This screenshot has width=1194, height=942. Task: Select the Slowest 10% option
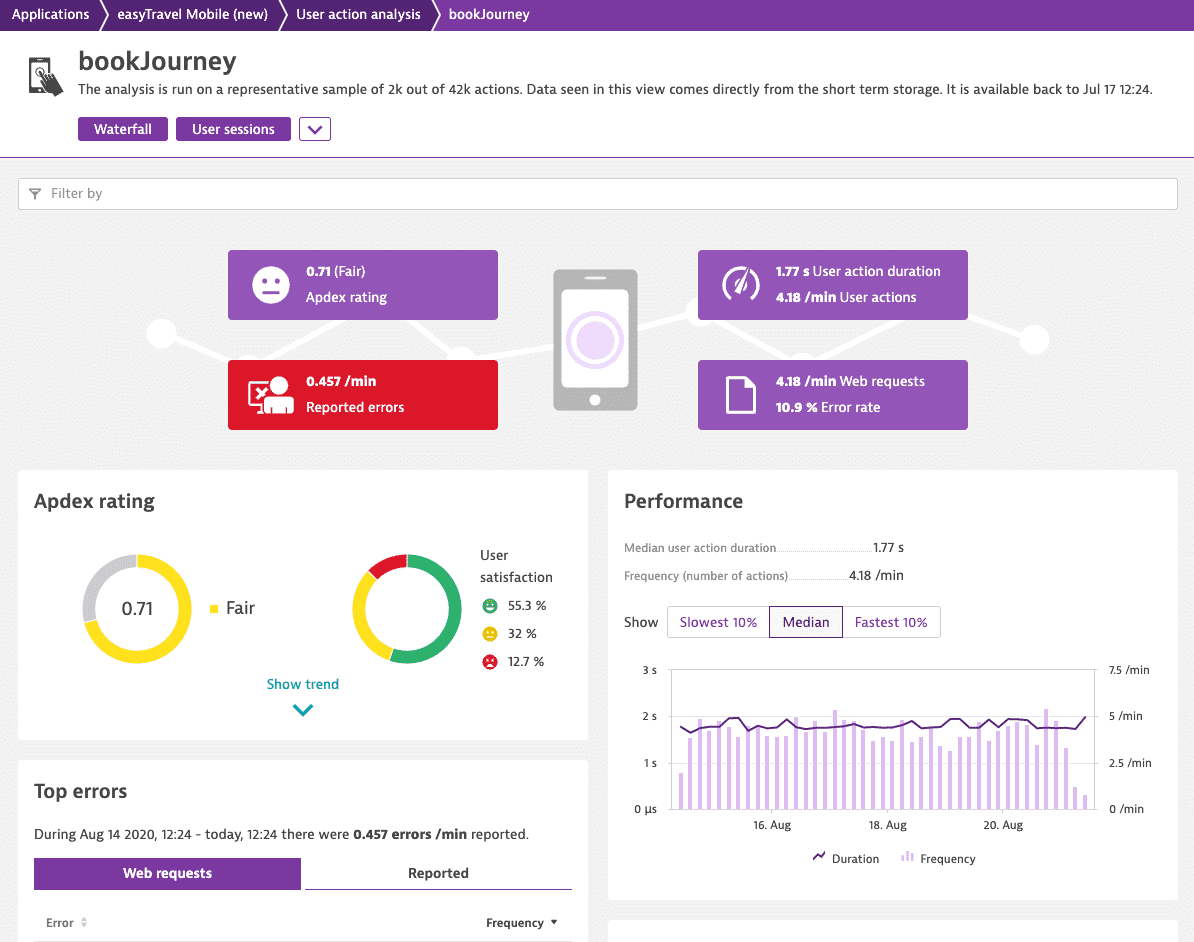(x=718, y=622)
